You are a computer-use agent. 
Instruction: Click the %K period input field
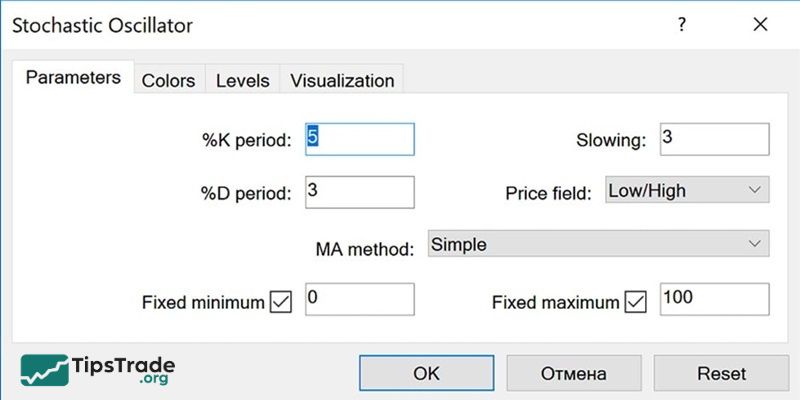[358, 139]
